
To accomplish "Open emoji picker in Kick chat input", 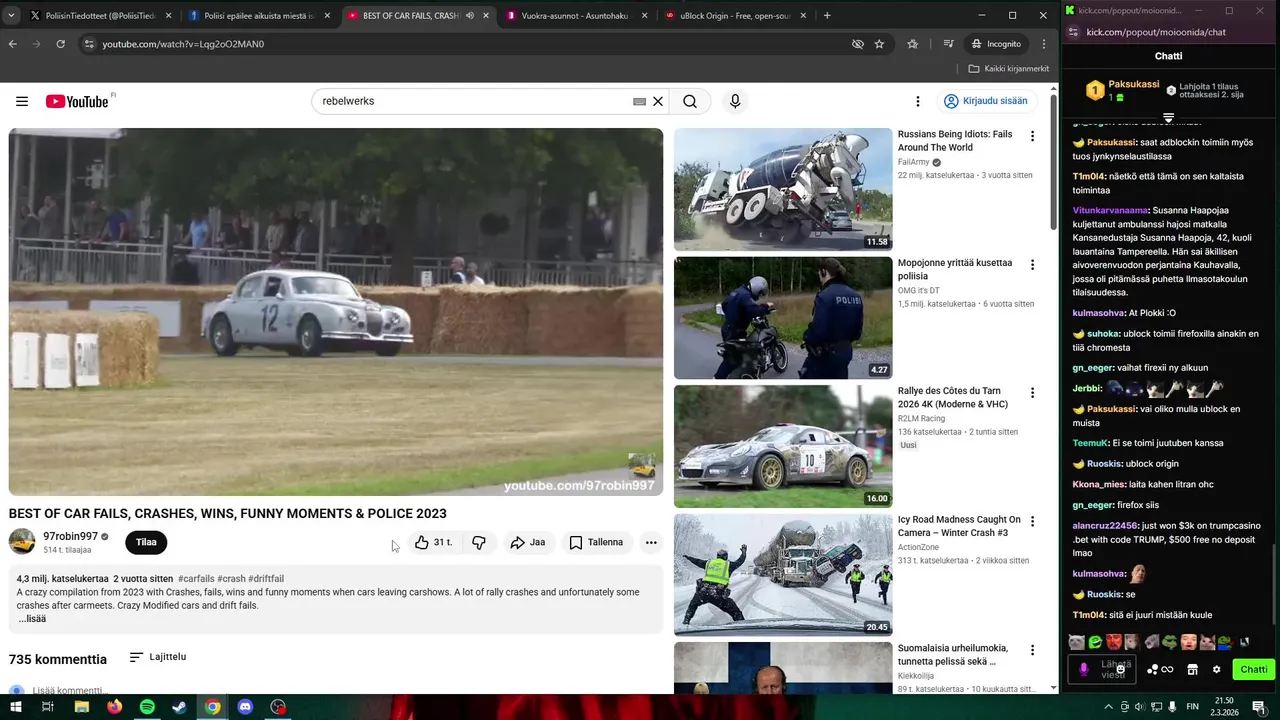I will pos(1120,669).
